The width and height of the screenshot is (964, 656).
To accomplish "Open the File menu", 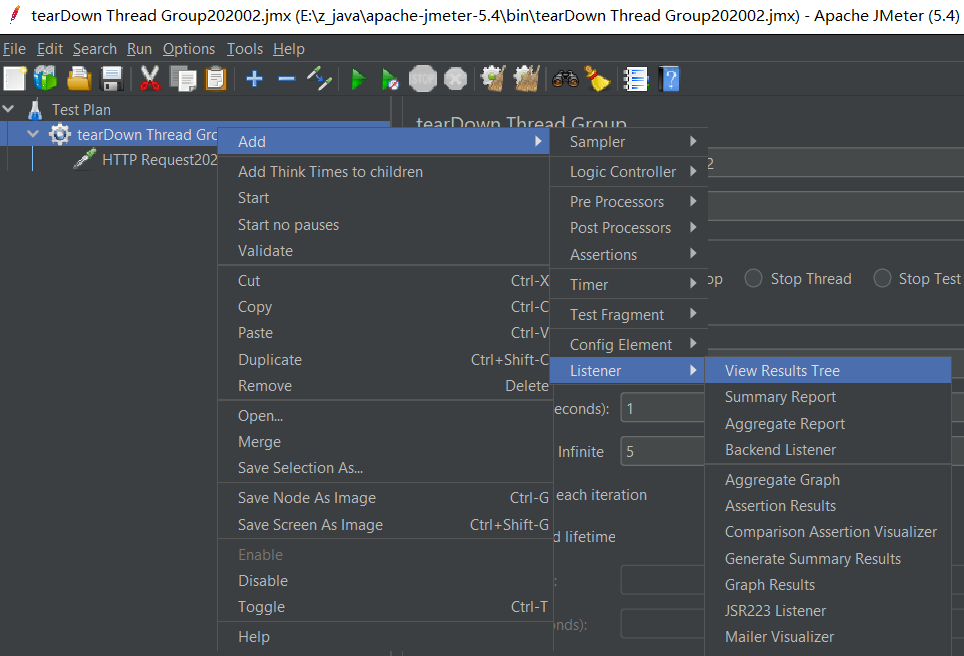I will pyautogui.click(x=14, y=49).
